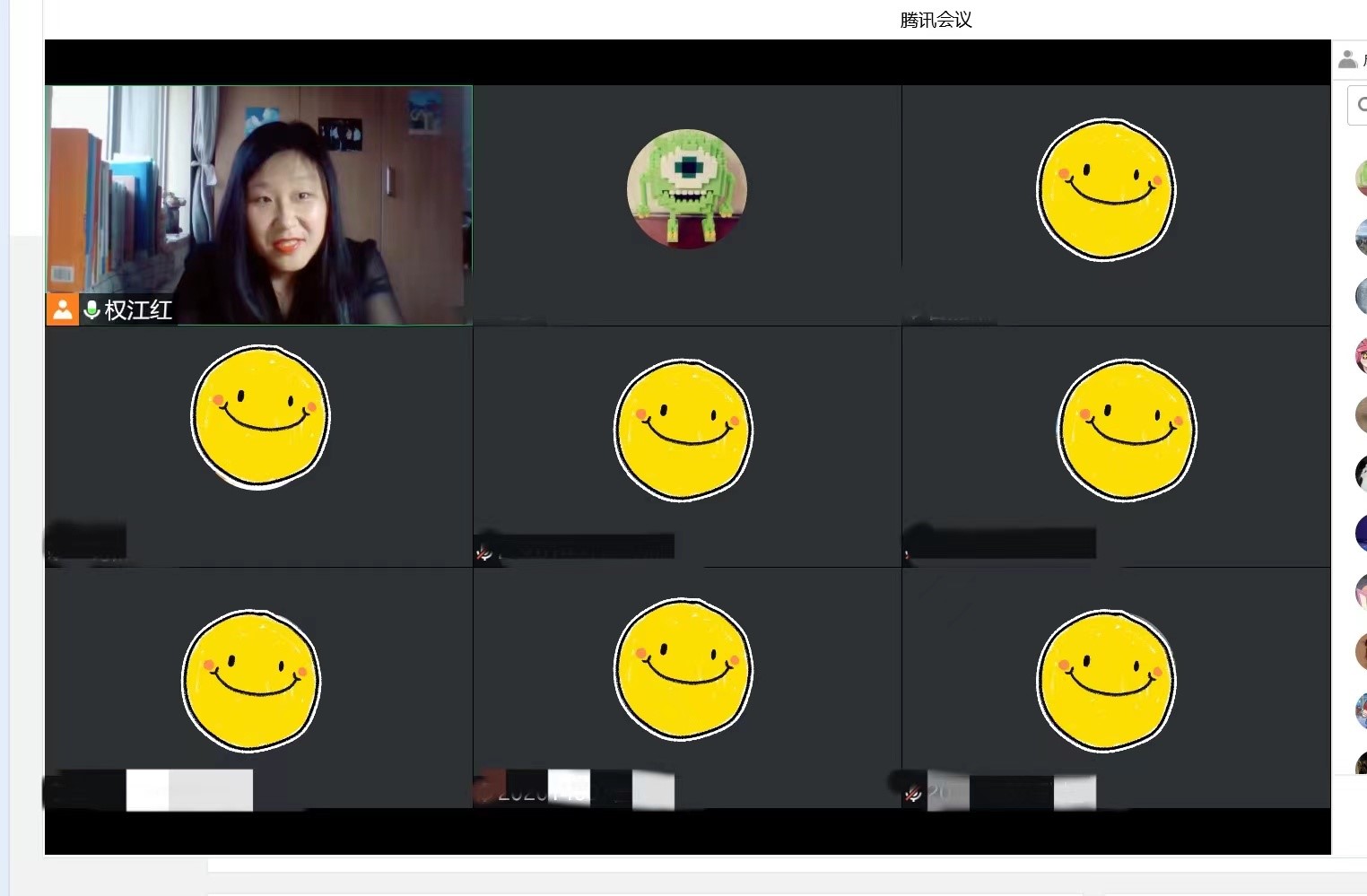The height and width of the screenshot is (896, 1367).
Task: Select the first avatar in the participant list
Action: coord(1361,178)
